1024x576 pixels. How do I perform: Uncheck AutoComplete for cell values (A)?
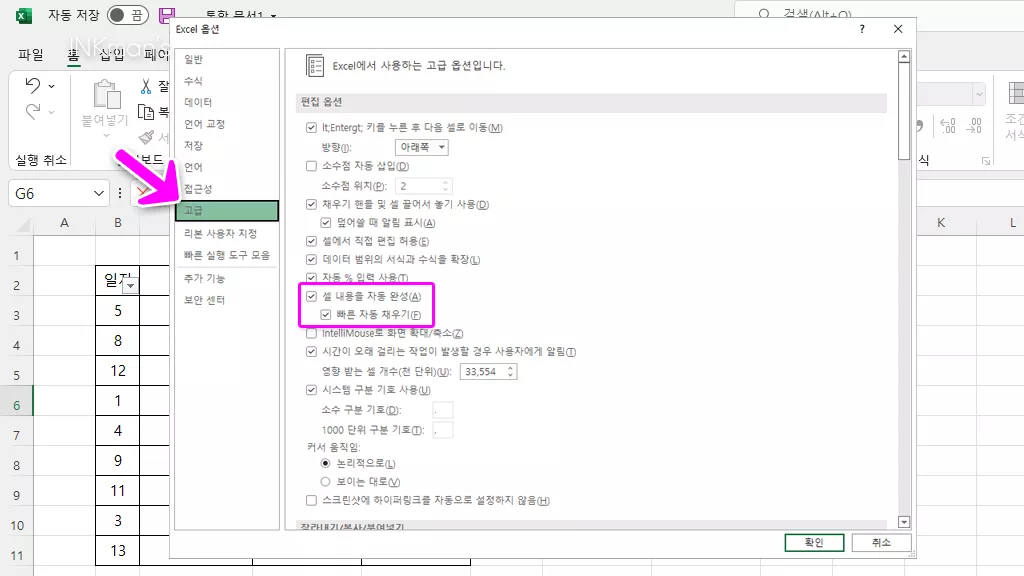(312, 296)
